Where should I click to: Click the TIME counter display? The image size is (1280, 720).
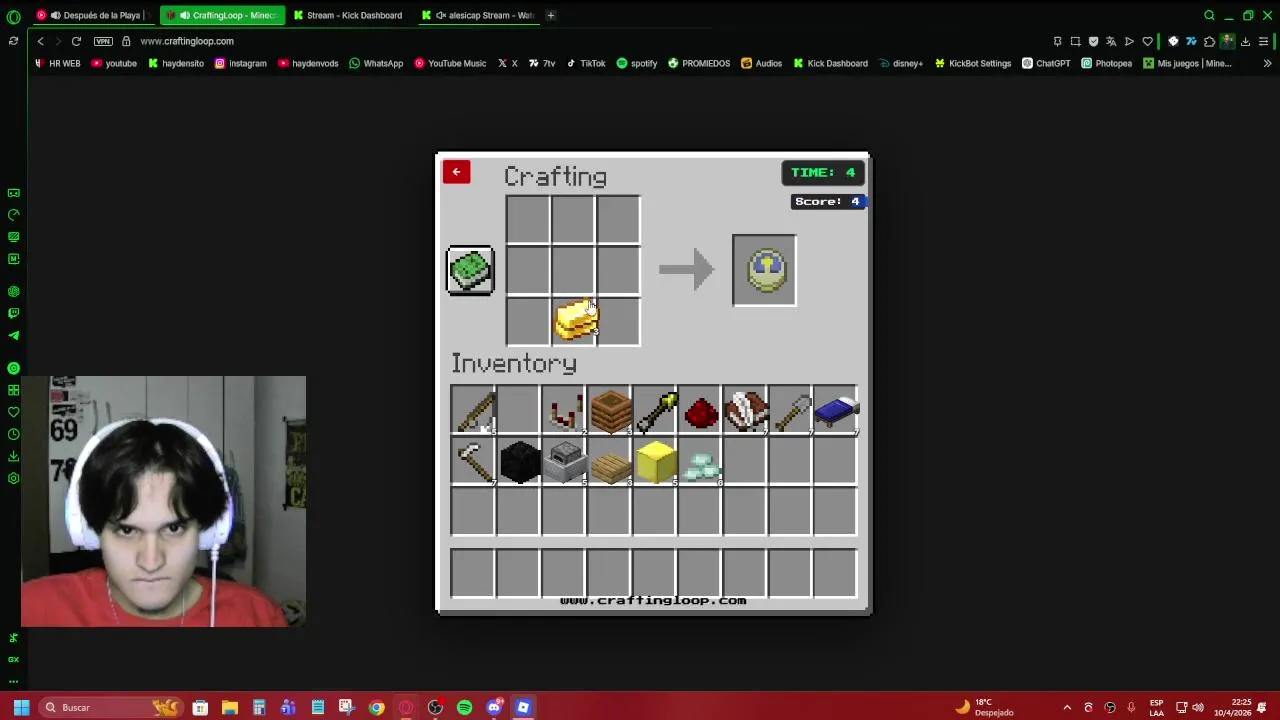[x=823, y=172]
